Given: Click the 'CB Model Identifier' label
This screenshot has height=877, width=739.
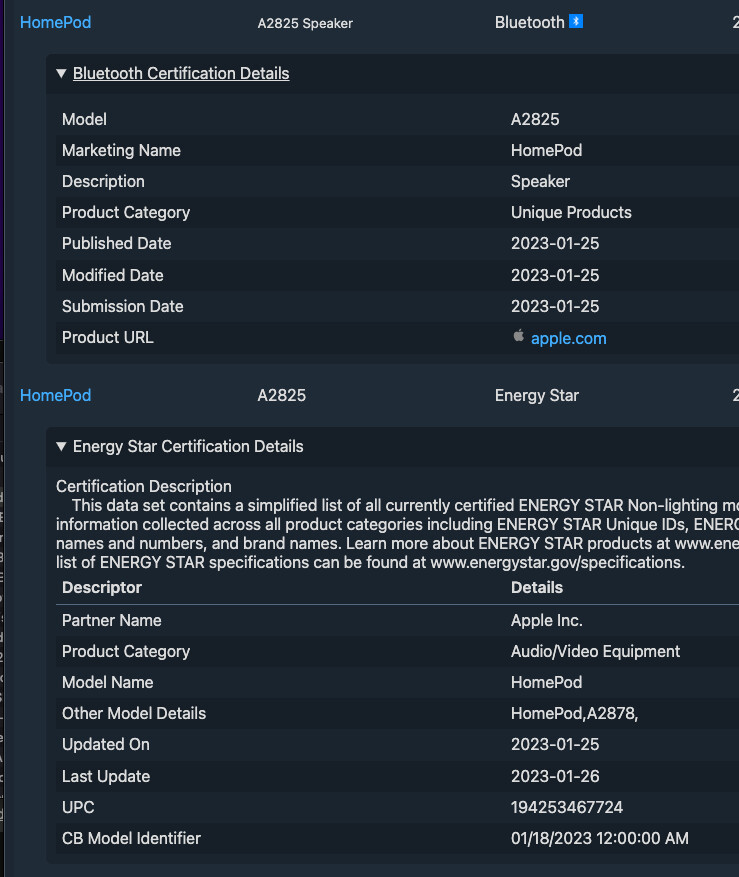Looking at the screenshot, I should [131, 838].
